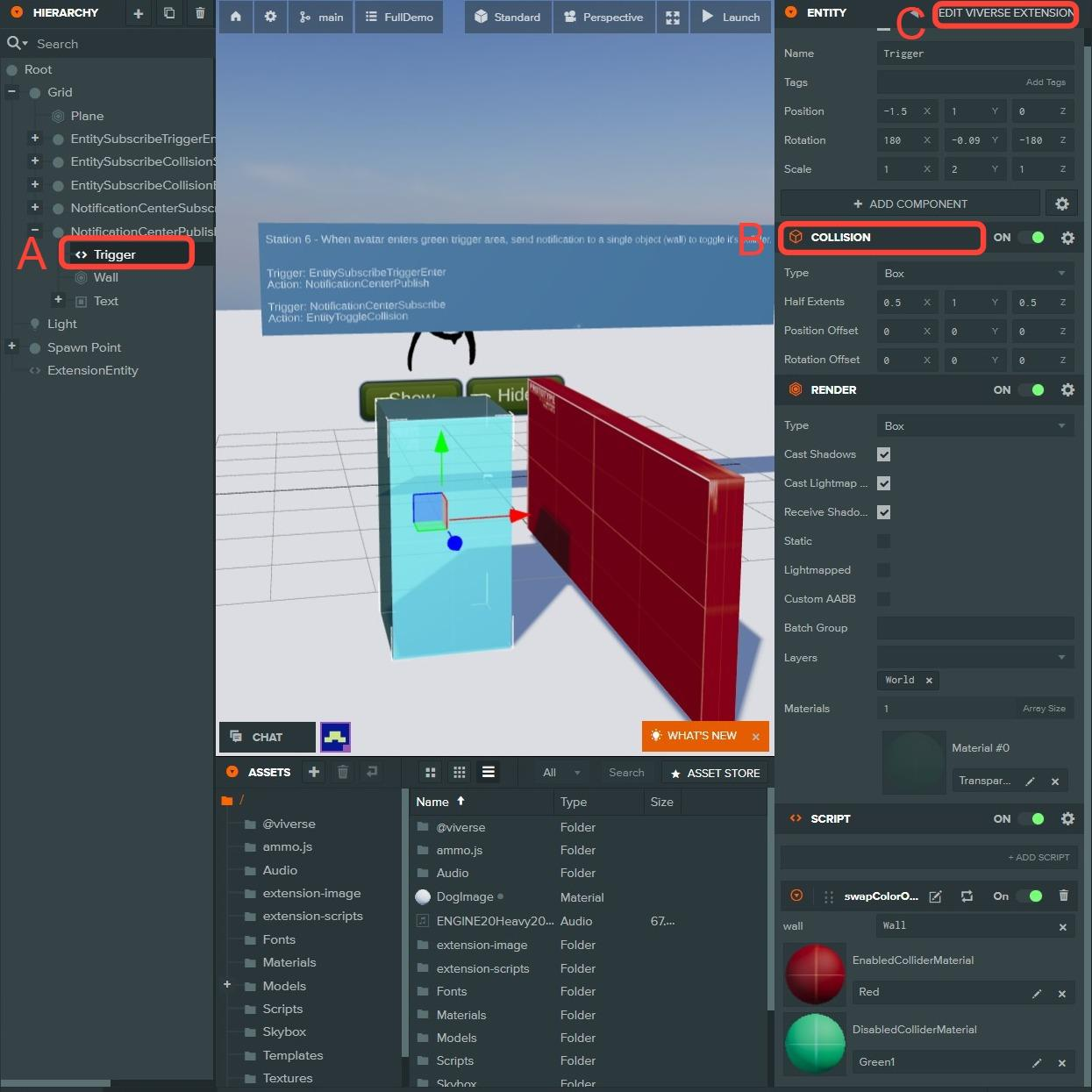
Task: Click the Add Component button
Action: click(x=910, y=203)
